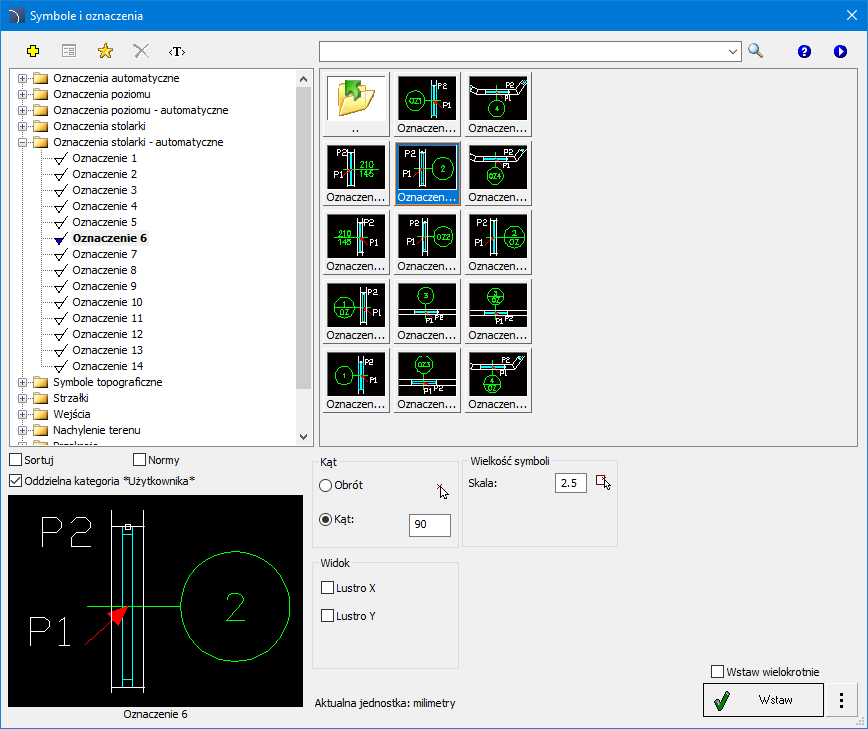
Task: Pick scale from drawing icon beside Skala
Action: coord(602,483)
